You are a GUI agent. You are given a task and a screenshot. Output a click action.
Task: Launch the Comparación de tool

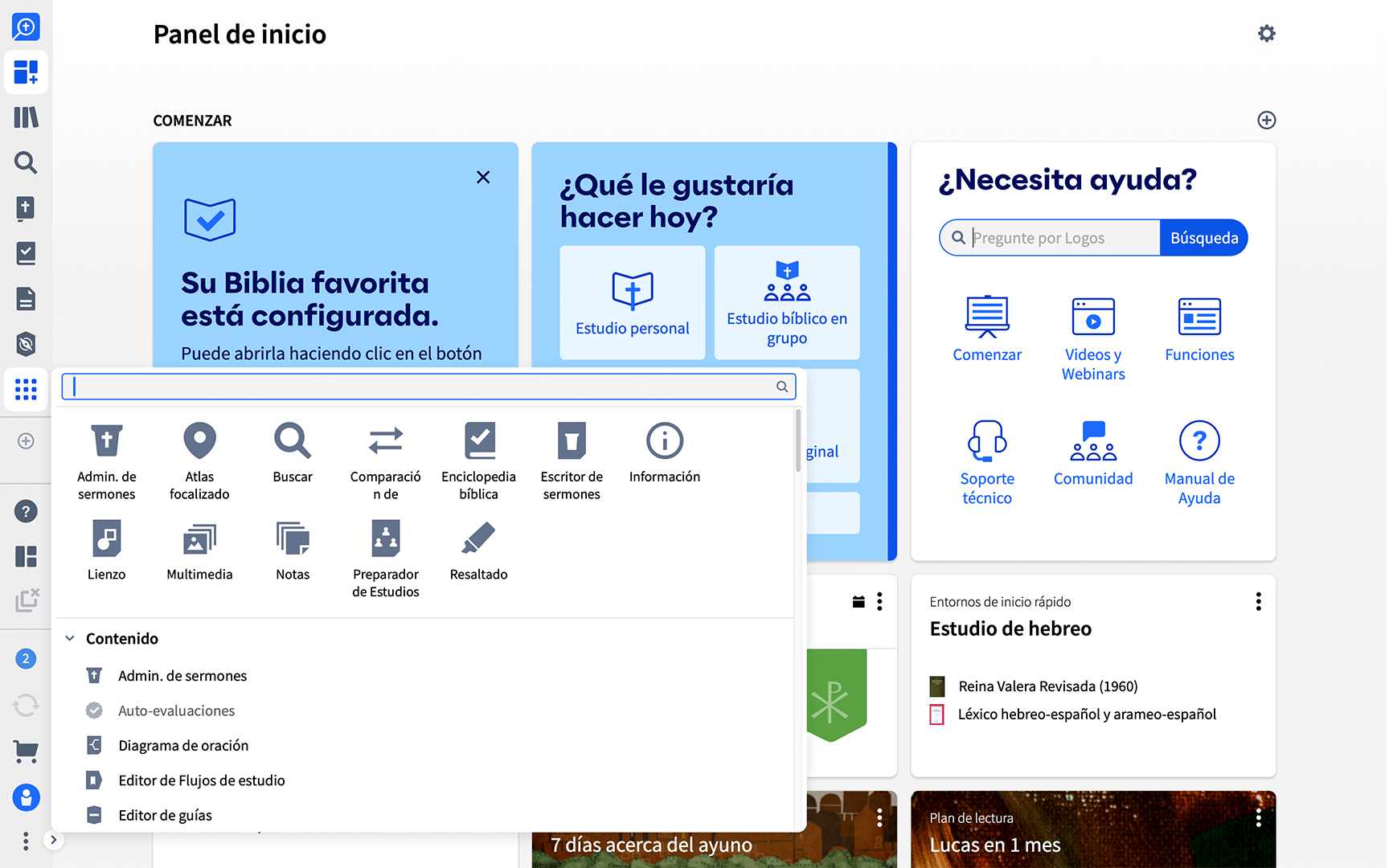pyautogui.click(x=386, y=461)
